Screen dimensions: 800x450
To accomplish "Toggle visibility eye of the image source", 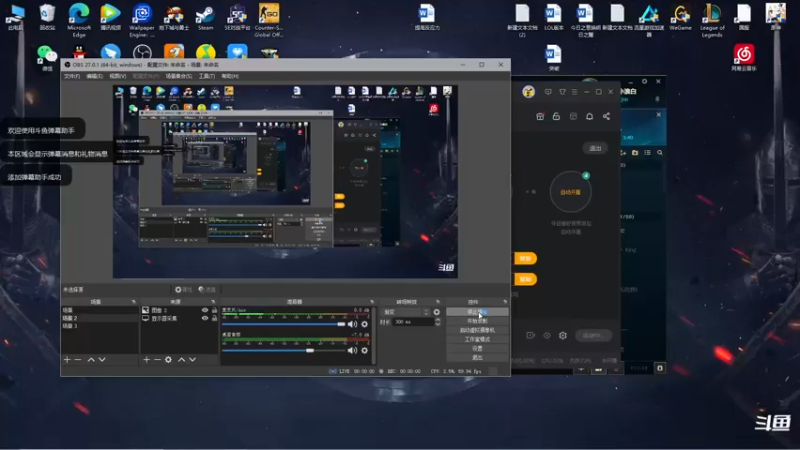I will tap(205, 310).
